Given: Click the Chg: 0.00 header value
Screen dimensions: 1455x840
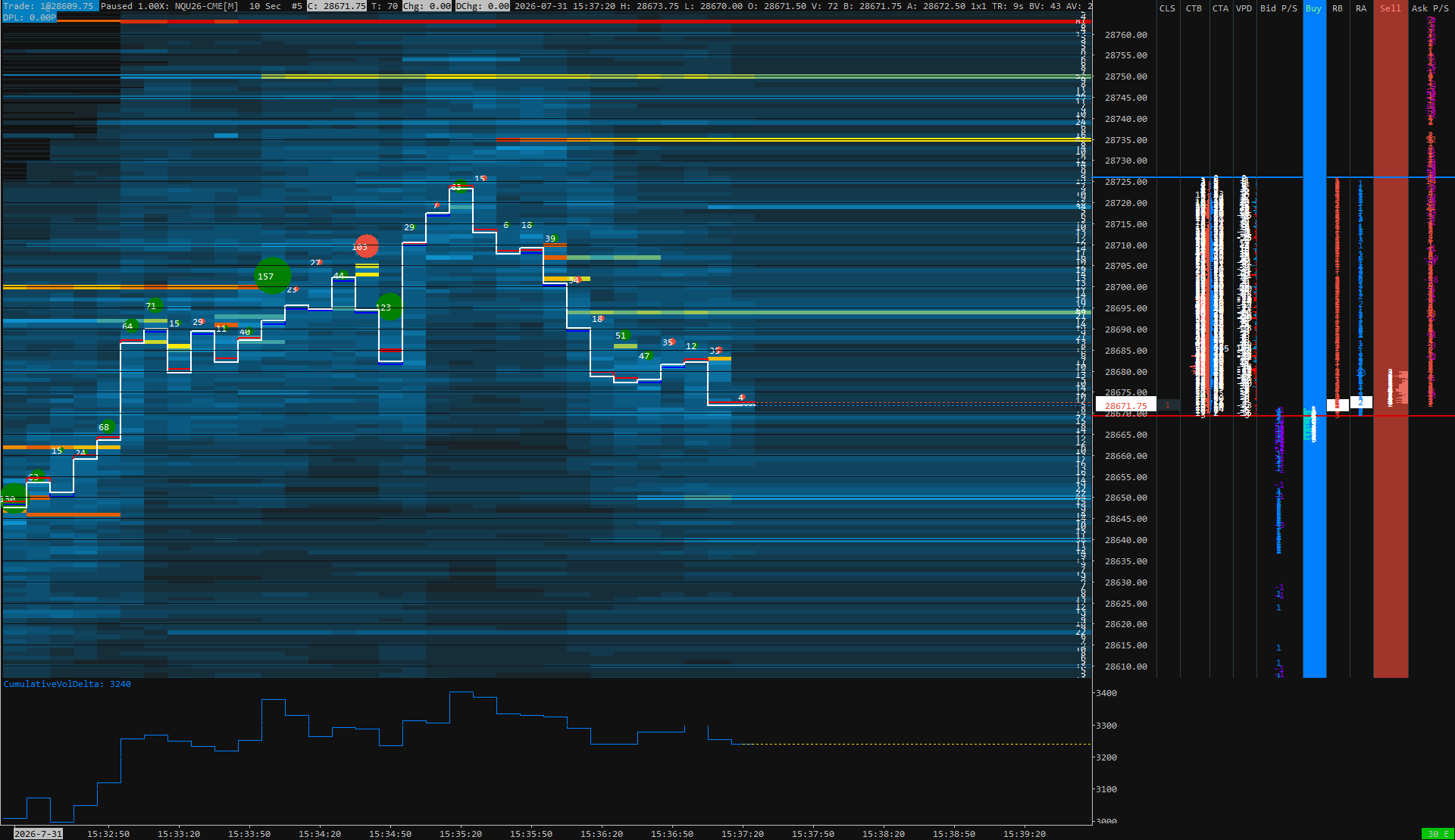Looking at the screenshot, I should [427, 6].
